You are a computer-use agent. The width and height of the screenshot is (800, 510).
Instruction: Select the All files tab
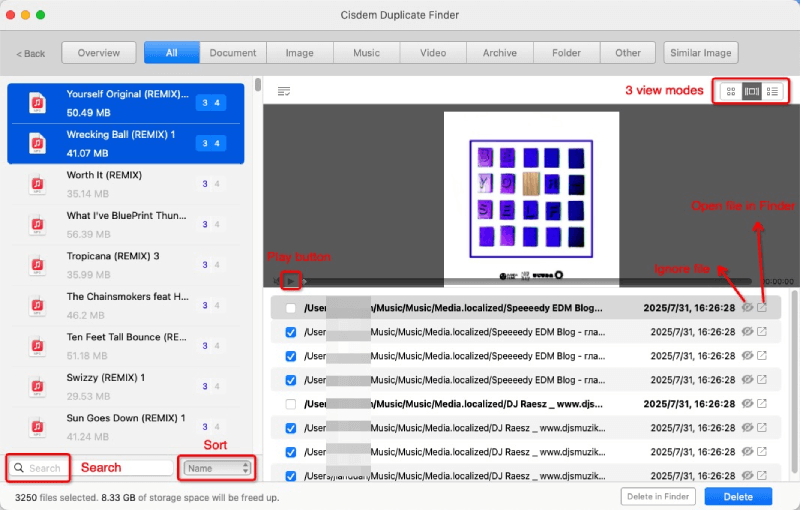click(171, 53)
